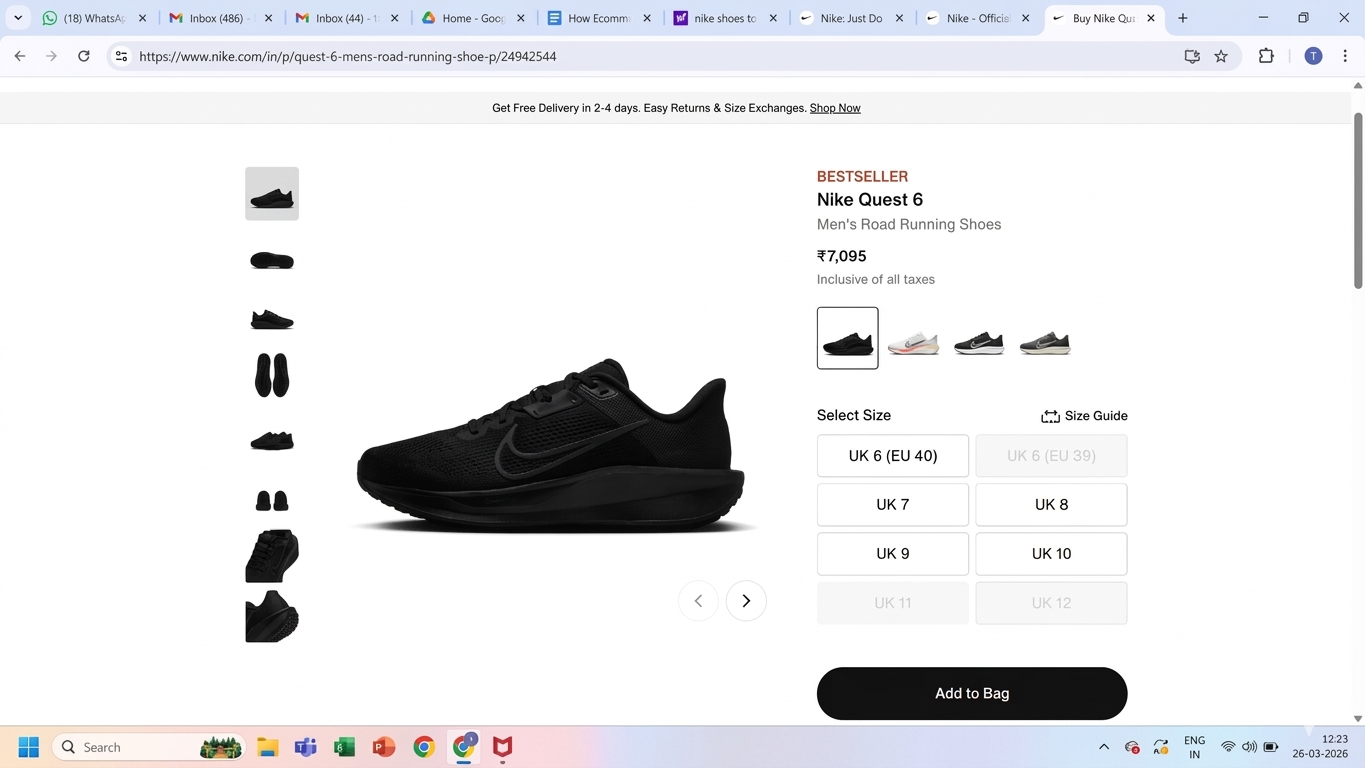Select size UK 8

pyautogui.click(x=1051, y=505)
